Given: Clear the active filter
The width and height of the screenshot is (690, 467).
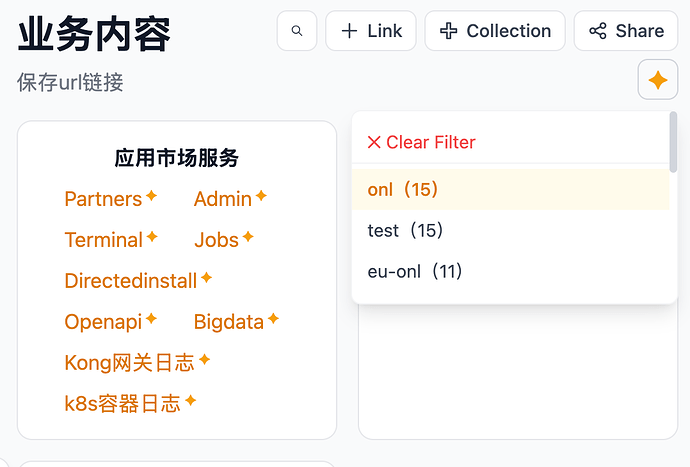Looking at the screenshot, I should coord(421,142).
